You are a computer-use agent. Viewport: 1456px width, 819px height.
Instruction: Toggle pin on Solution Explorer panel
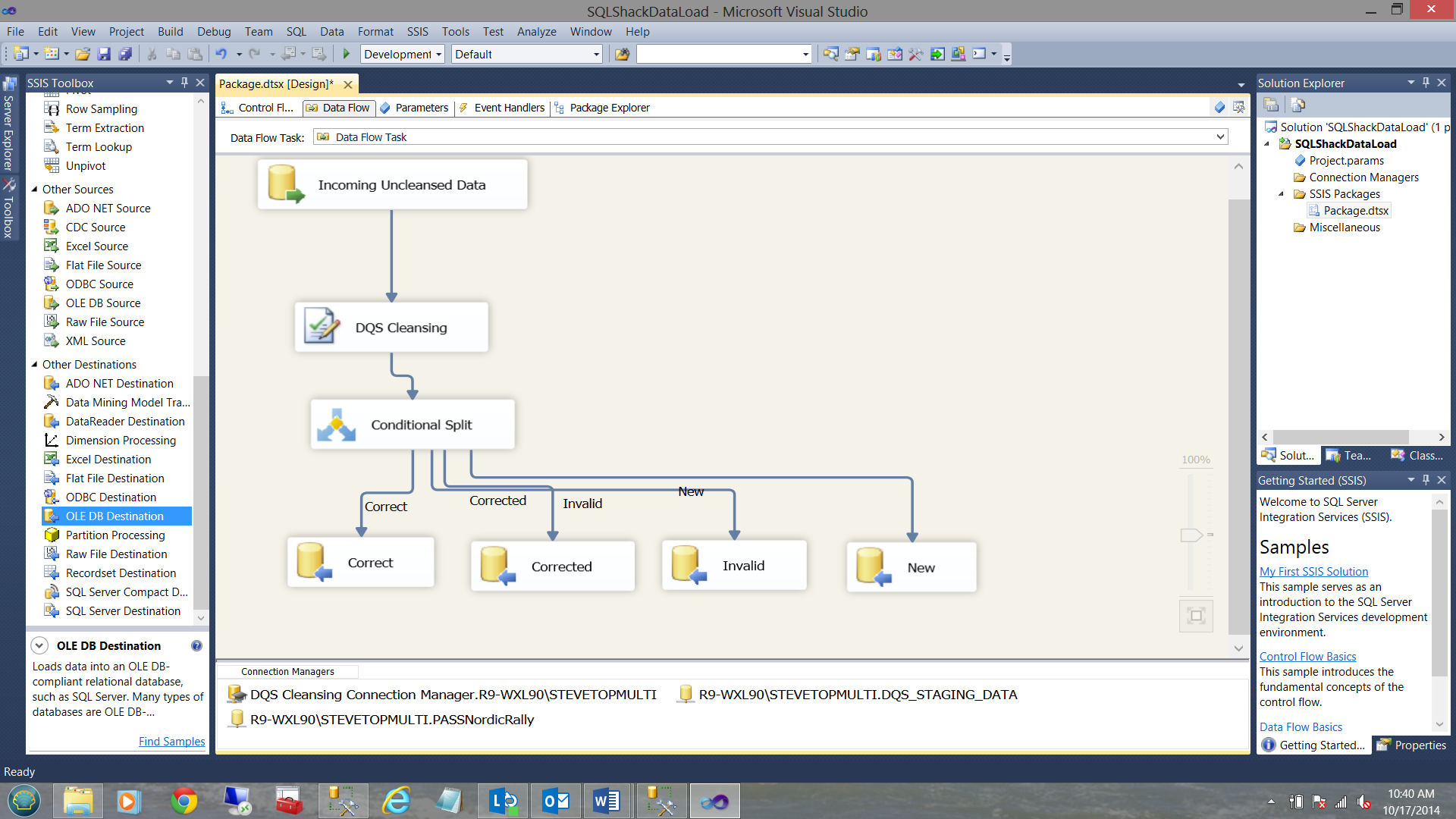tap(1426, 83)
